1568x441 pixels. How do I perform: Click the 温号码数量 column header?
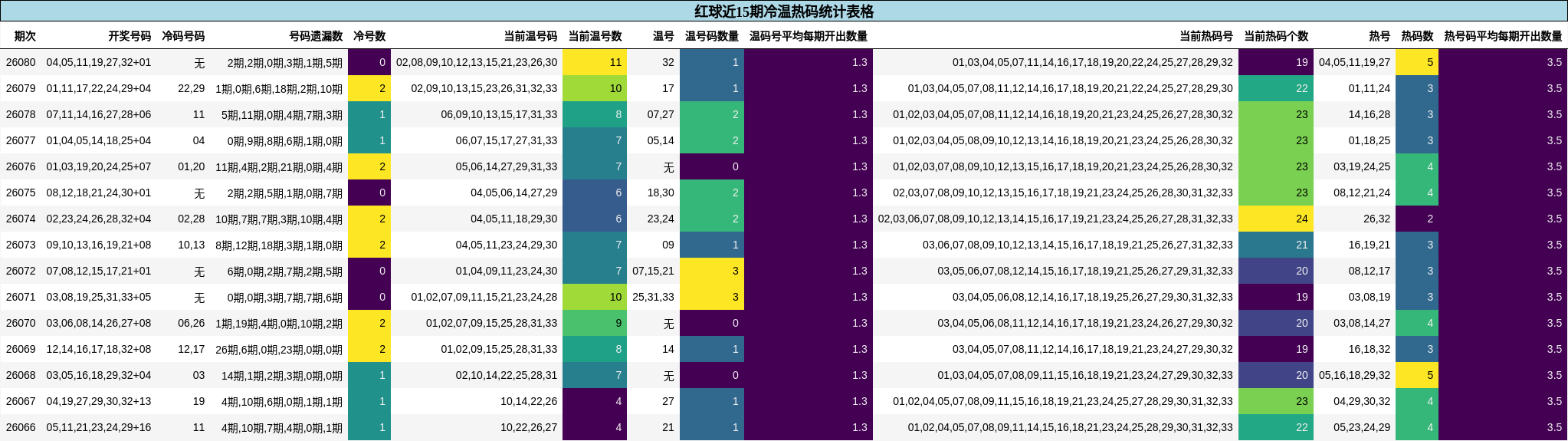712,36
